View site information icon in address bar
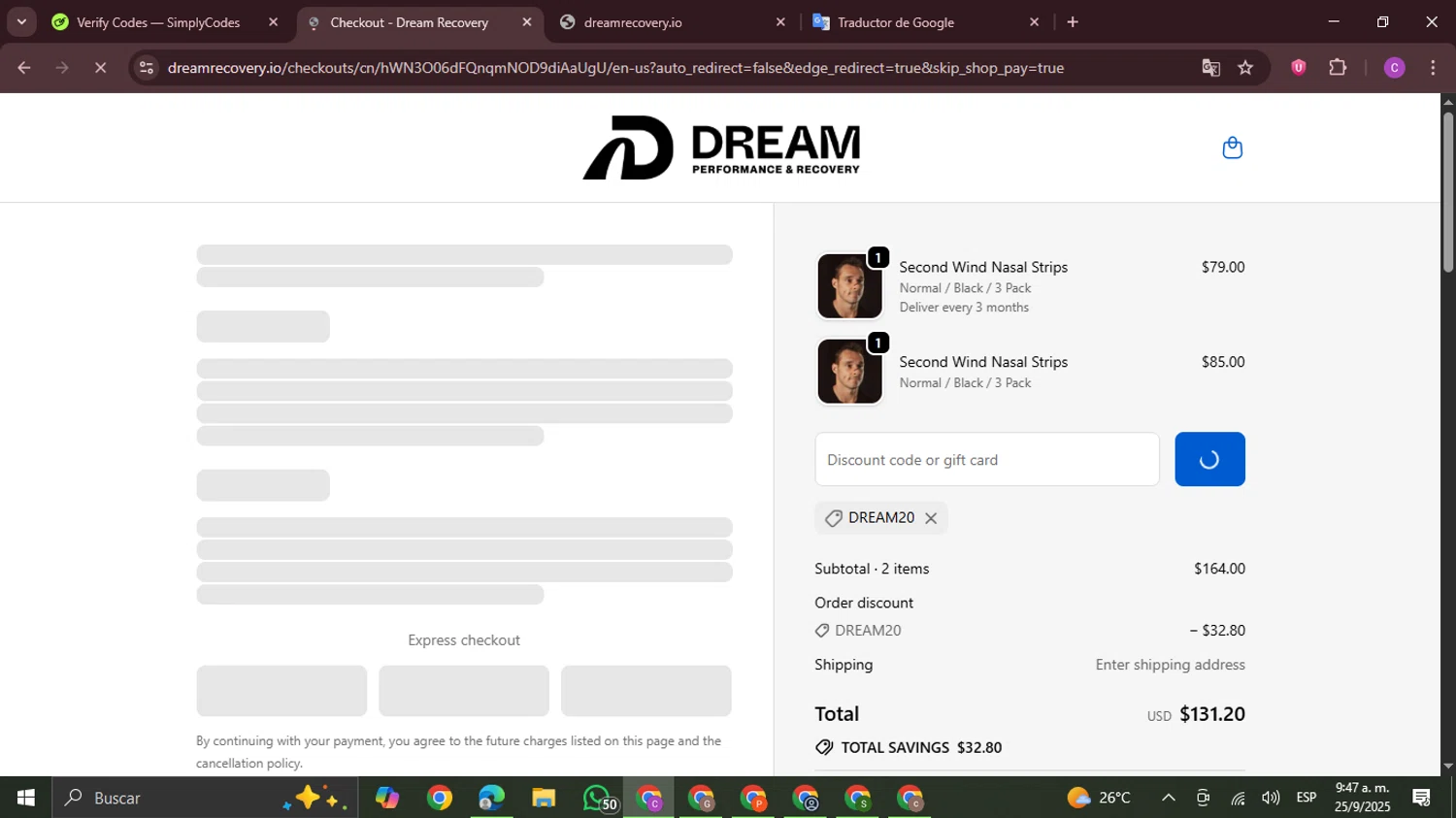This screenshot has width=1456, height=818. point(147,68)
